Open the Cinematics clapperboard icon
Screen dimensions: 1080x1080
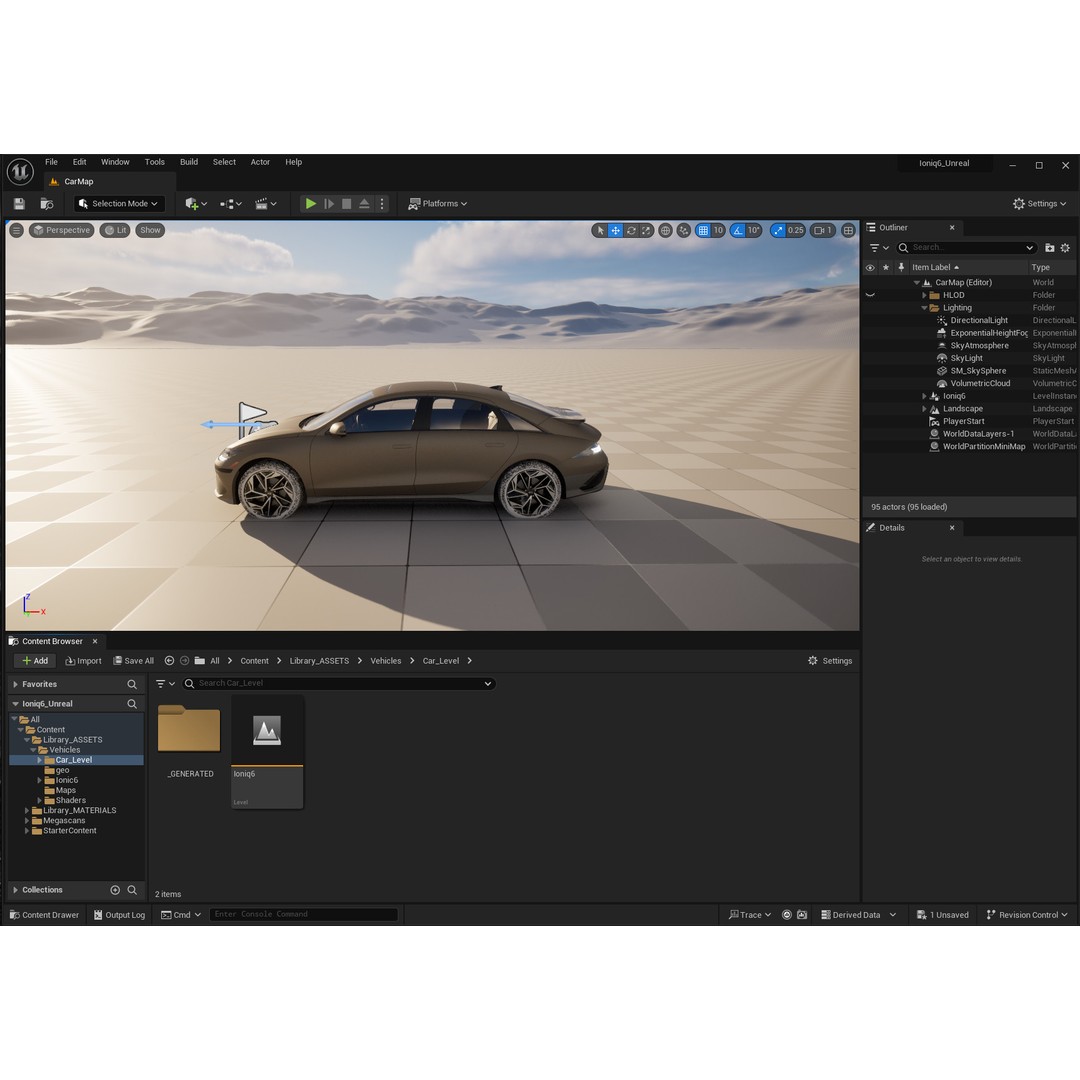266,204
